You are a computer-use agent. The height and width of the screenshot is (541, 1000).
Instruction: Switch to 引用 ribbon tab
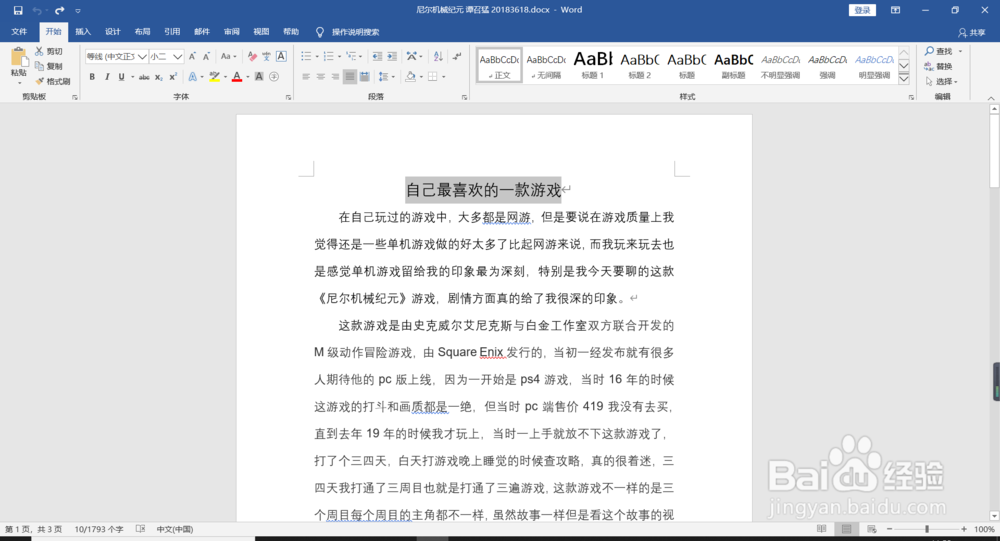pos(172,31)
